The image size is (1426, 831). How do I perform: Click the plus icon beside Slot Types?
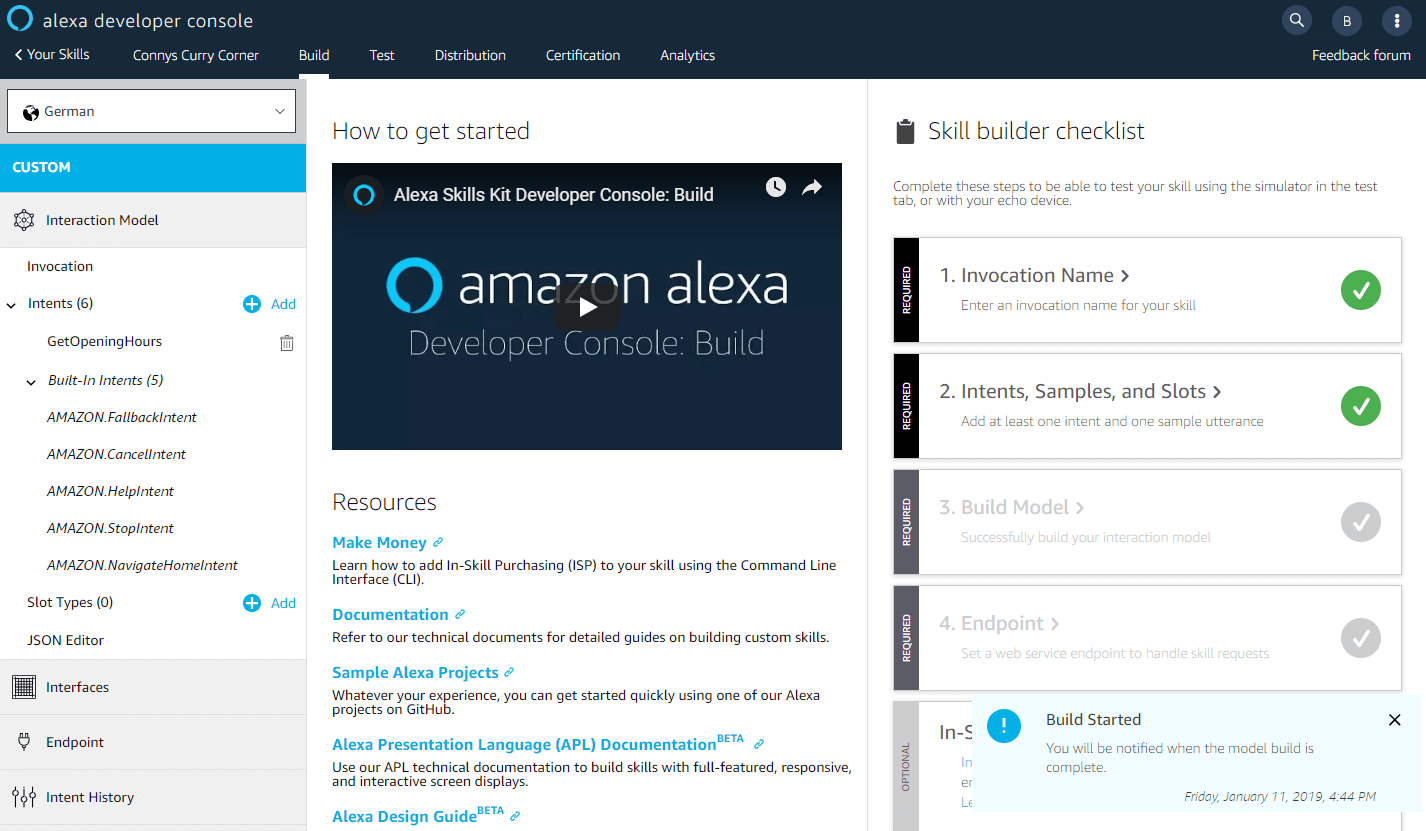(252, 603)
